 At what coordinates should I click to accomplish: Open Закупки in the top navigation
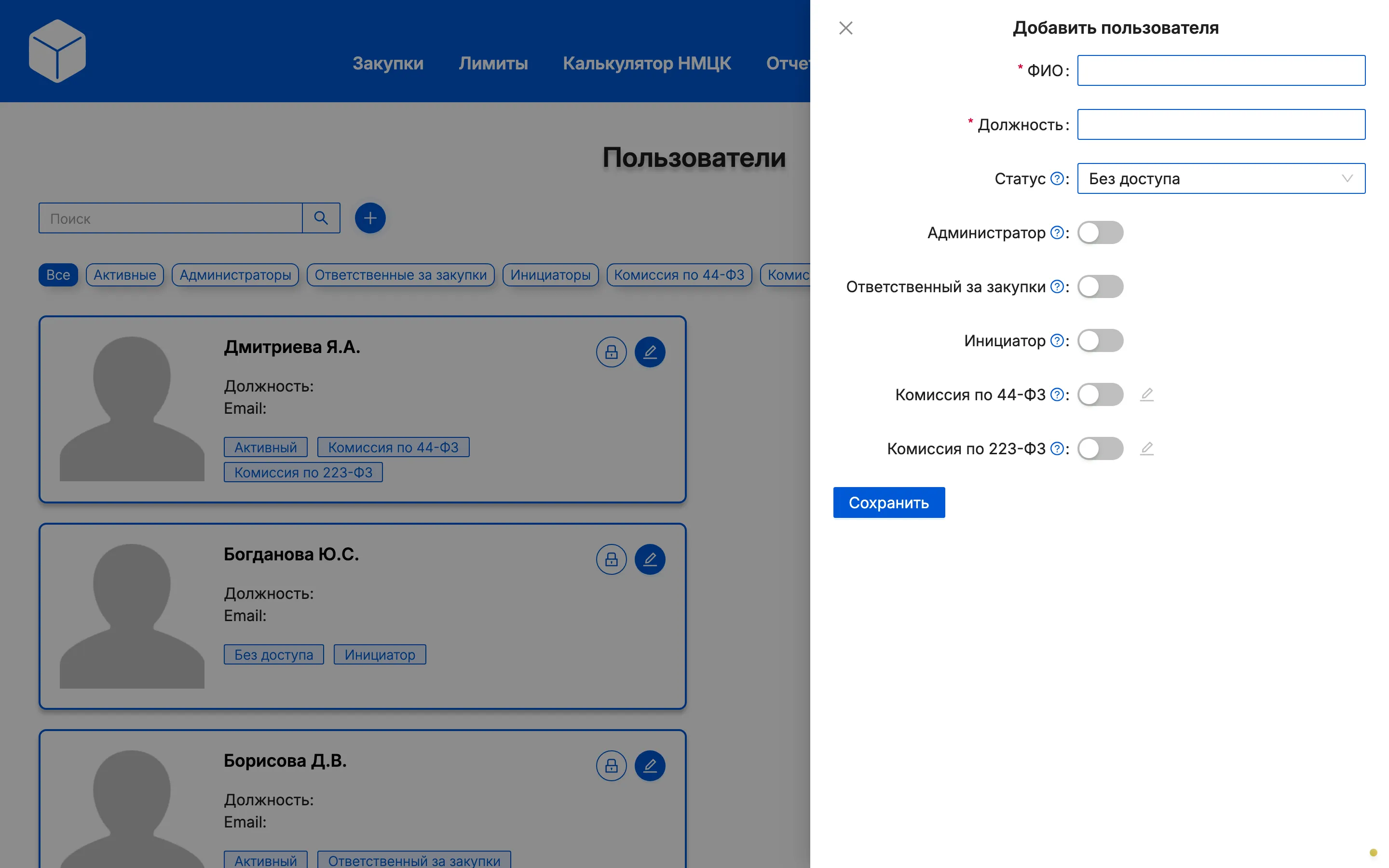pyautogui.click(x=388, y=63)
